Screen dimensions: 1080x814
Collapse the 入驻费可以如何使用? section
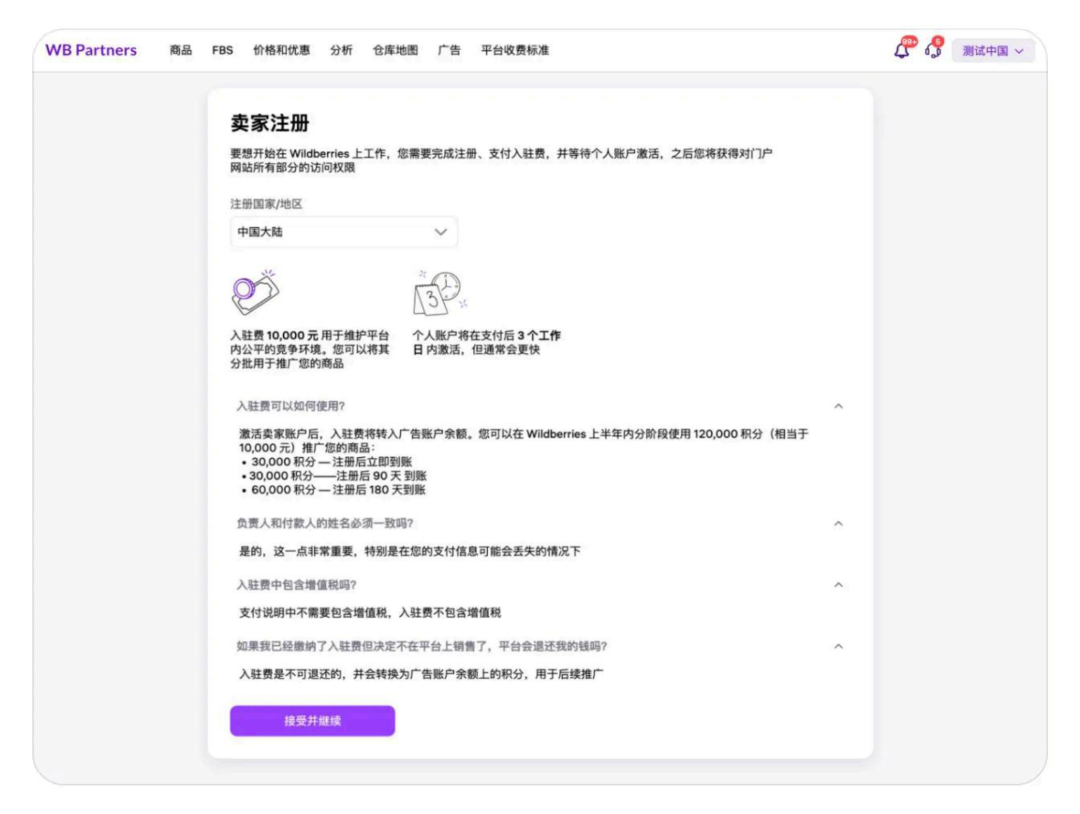(x=838, y=406)
